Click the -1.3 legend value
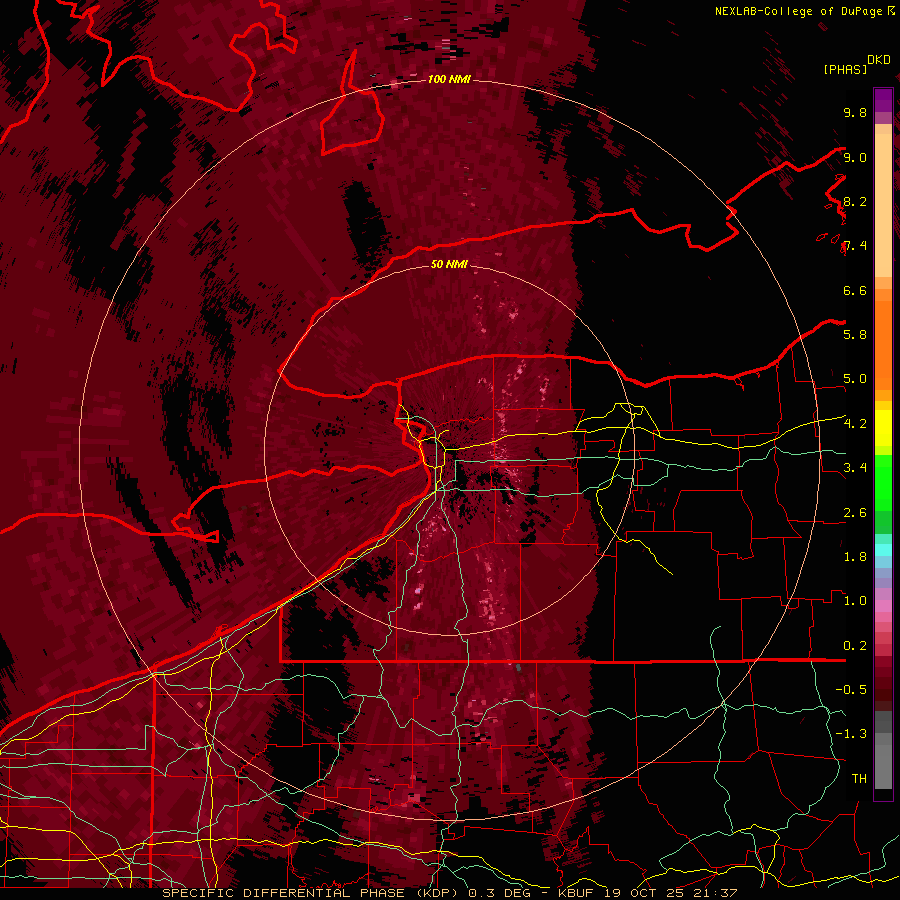 pyautogui.click(x=851, y=734)
